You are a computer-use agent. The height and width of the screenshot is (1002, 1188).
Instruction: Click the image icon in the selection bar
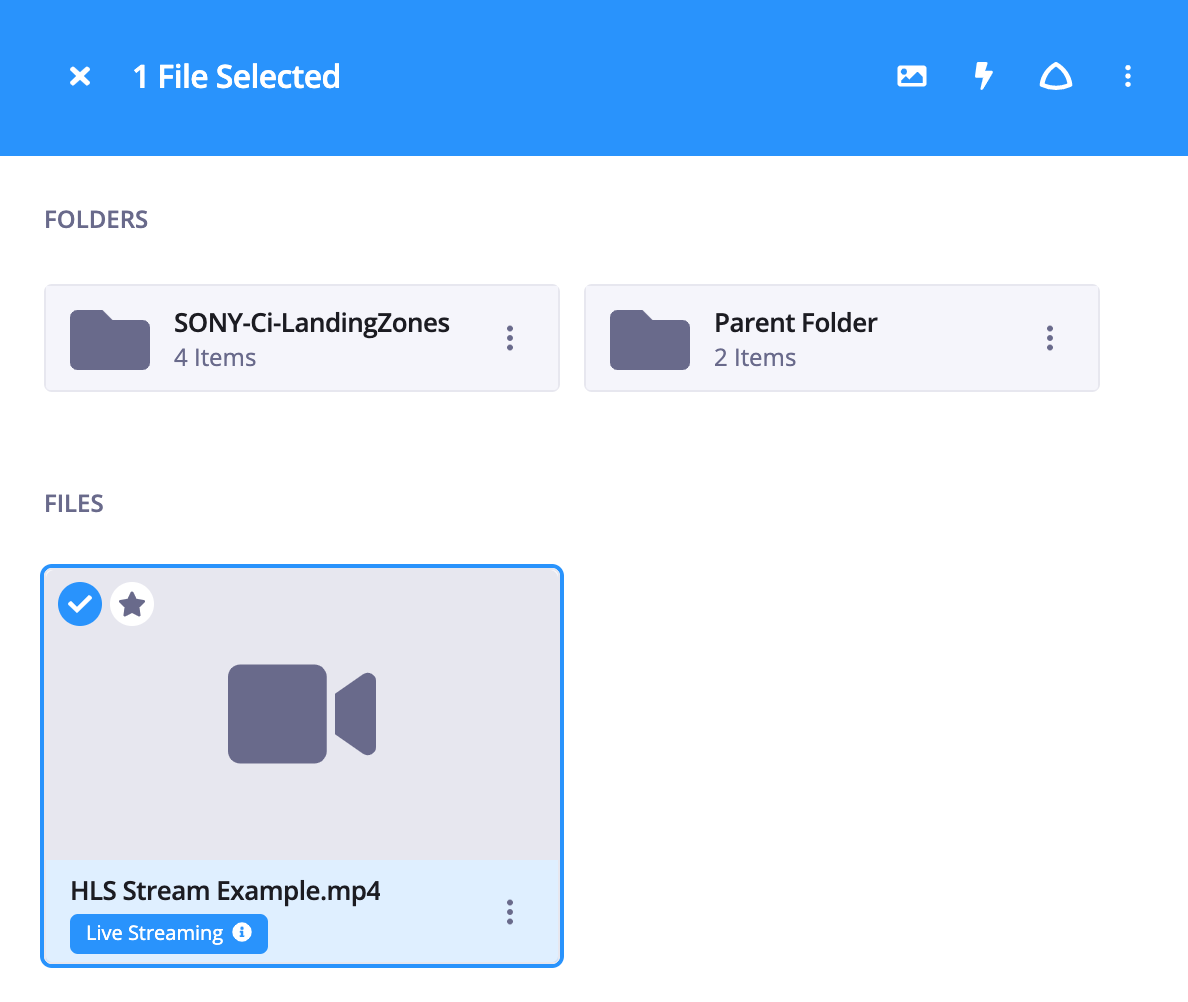(911, 76)
